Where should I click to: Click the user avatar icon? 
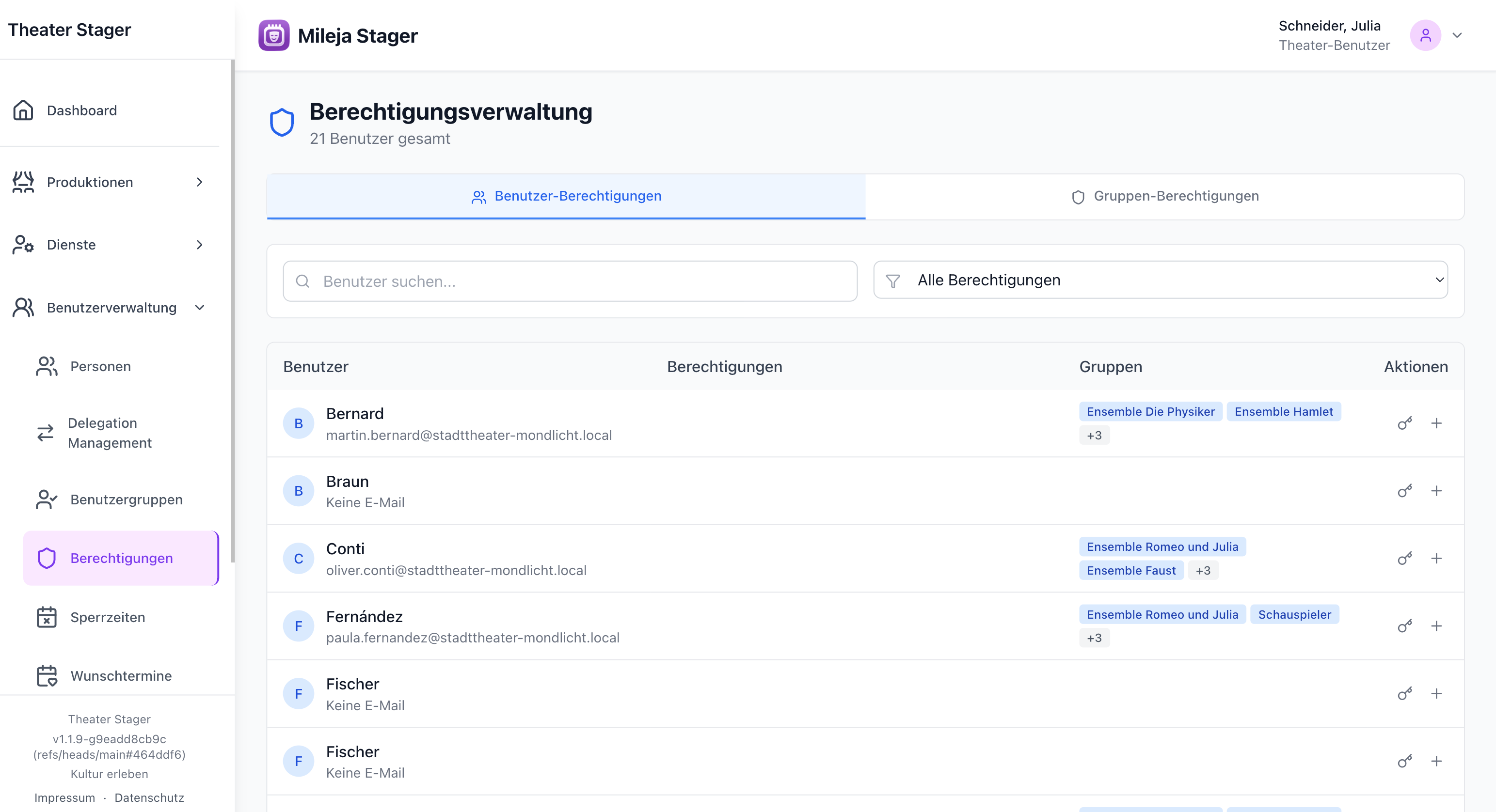coord(1425,35)
